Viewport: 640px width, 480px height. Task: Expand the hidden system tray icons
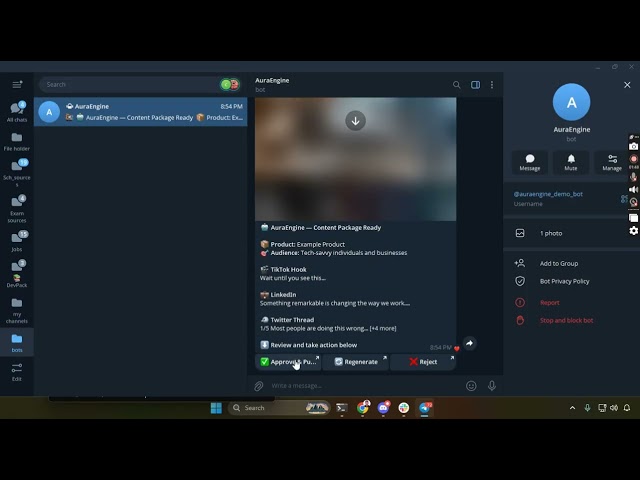pyautogui.click(x=573, y=408)
